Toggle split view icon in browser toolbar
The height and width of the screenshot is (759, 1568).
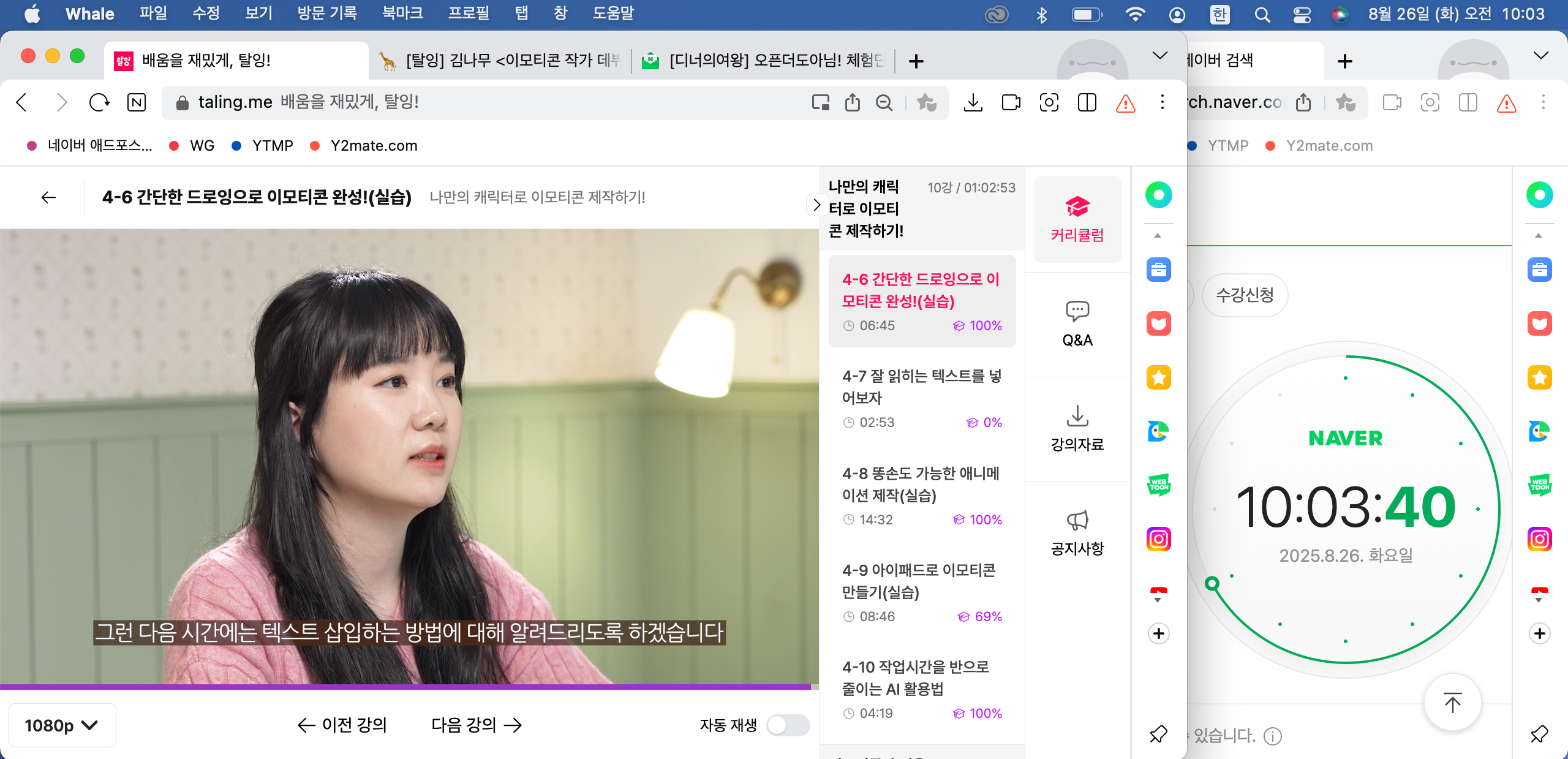(x=1087, y=102)
